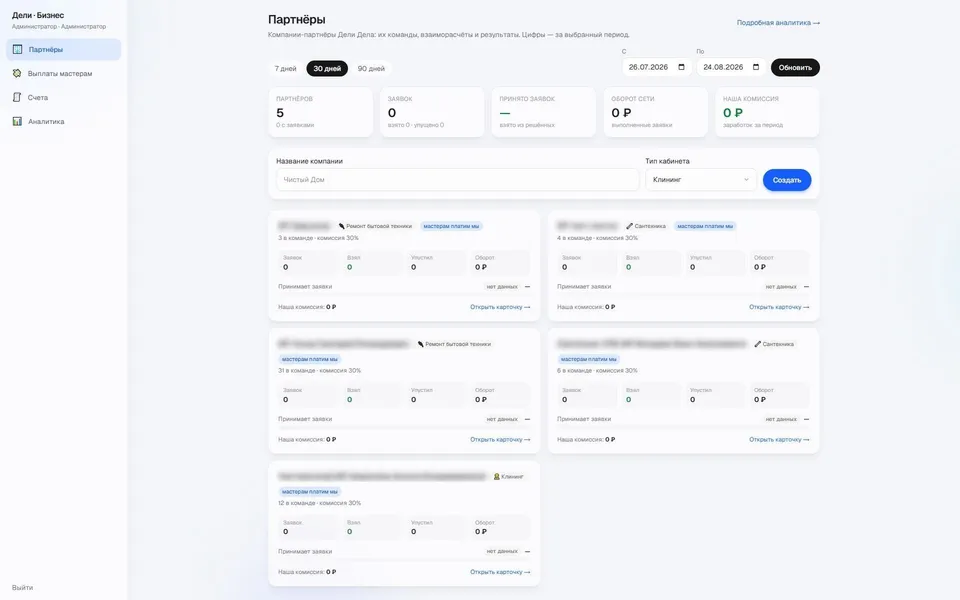Select the 90 дней period option
This screenshot has height=600, width=960.
pyautogui.click(x=371, y=69)
